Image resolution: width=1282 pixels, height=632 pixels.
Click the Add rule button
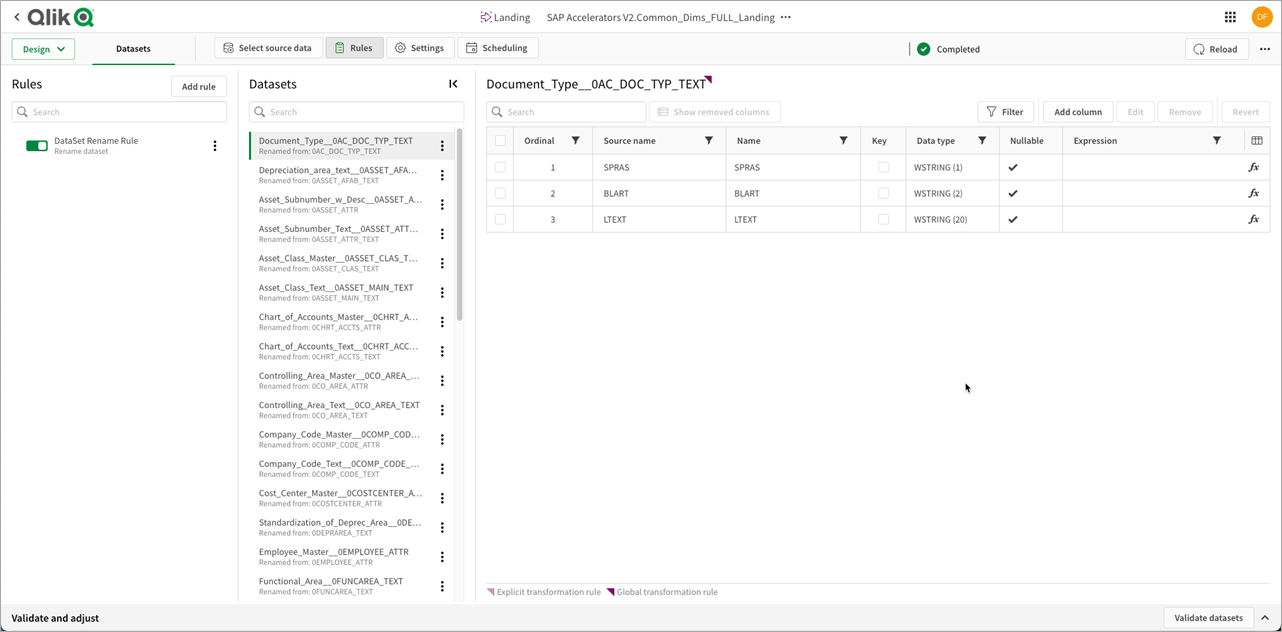[x=199, y=87]
